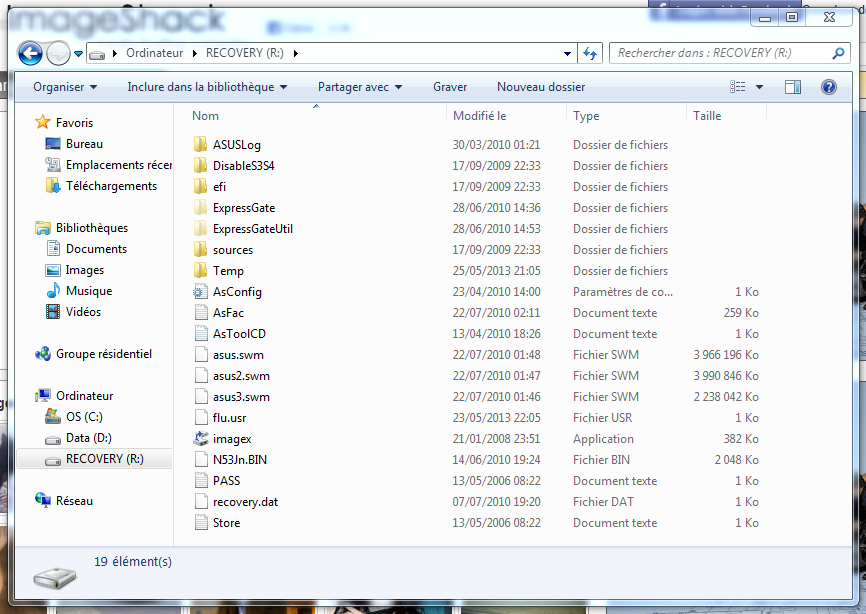Open the Musique library
Viewport: 866px width, 614px height.
88,291
